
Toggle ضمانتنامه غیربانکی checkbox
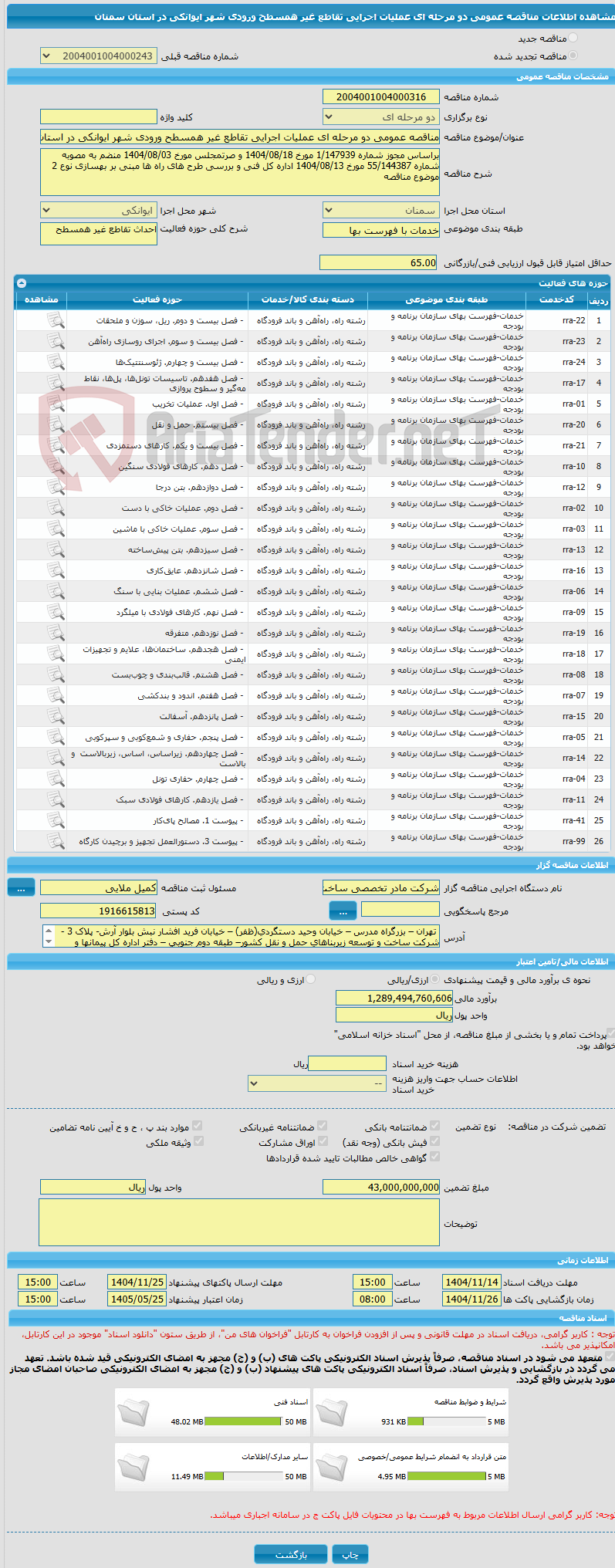point(323,1126)
